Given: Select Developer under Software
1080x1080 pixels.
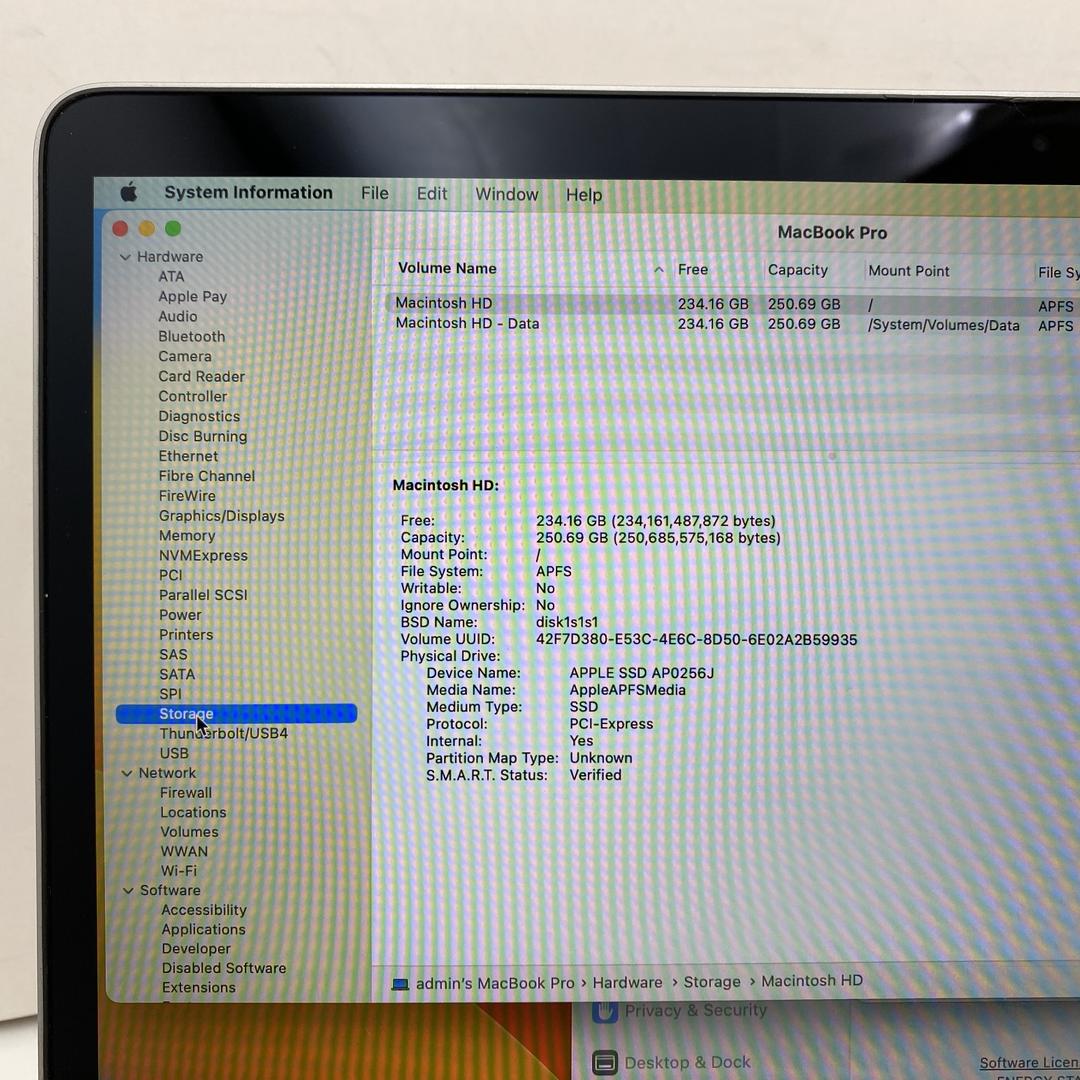Looking at the screenshot, I should [196, 949].
